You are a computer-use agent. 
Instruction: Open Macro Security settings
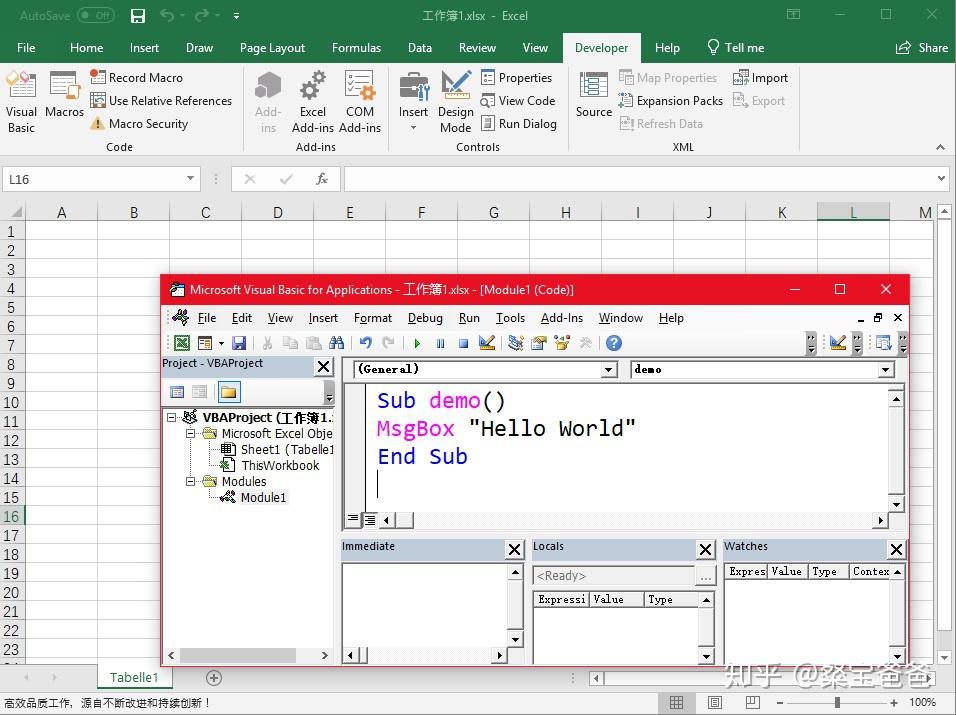[x=146, y=123]
